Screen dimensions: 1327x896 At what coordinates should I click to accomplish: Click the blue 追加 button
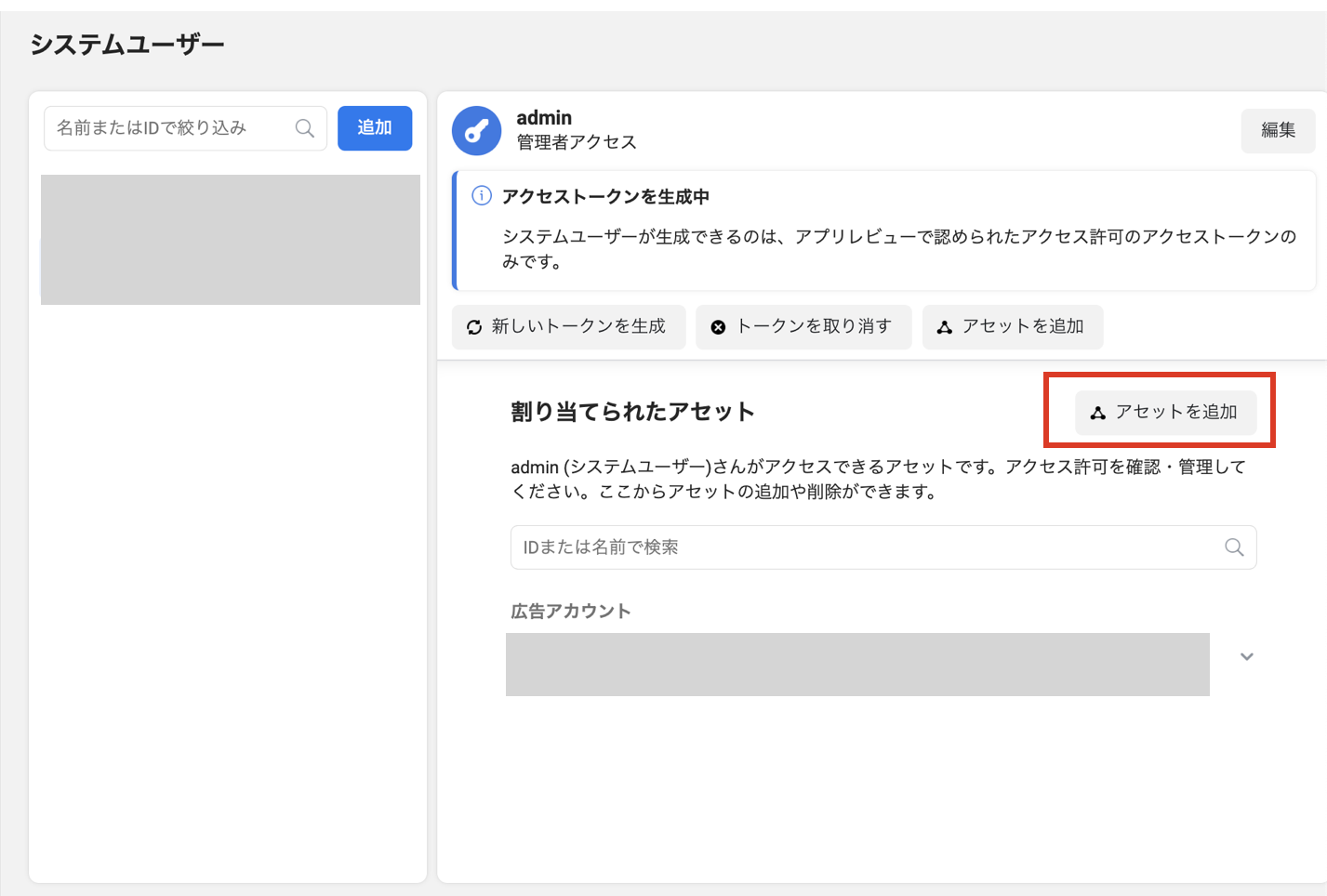pos(375,128)
